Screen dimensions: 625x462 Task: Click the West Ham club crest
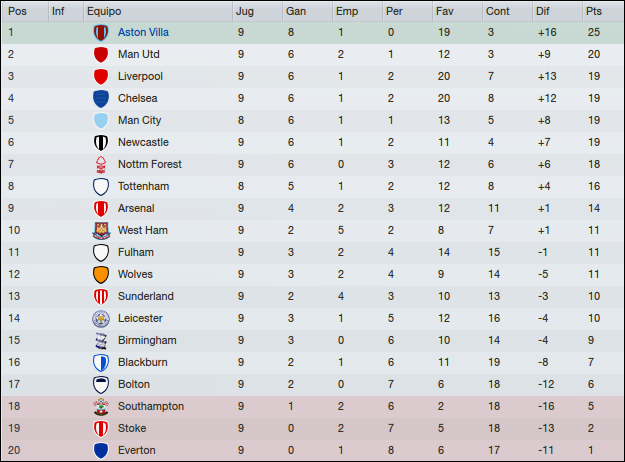101,230
